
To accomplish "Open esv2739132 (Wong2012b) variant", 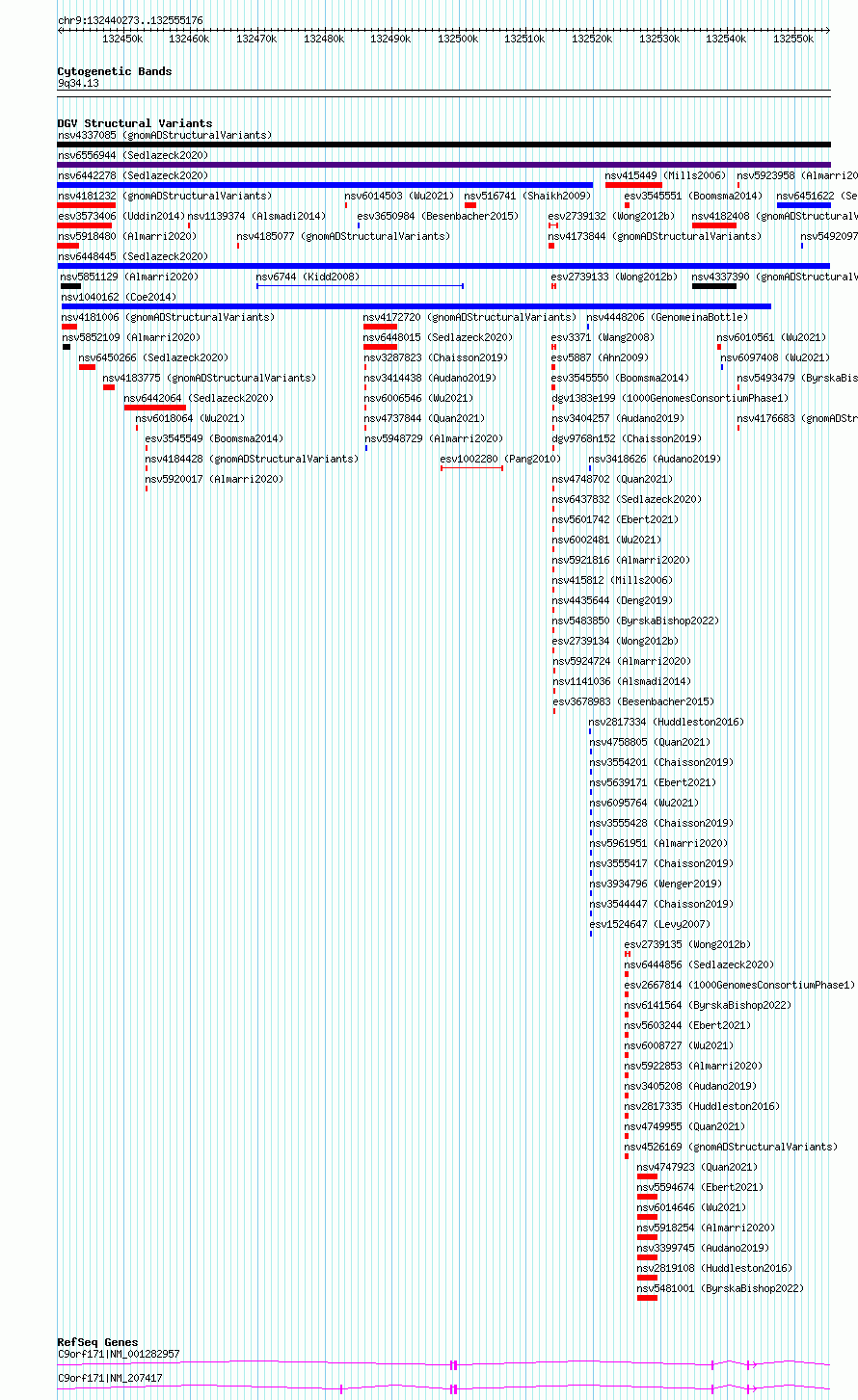I will pyautogui.click(x=611, y=216).
